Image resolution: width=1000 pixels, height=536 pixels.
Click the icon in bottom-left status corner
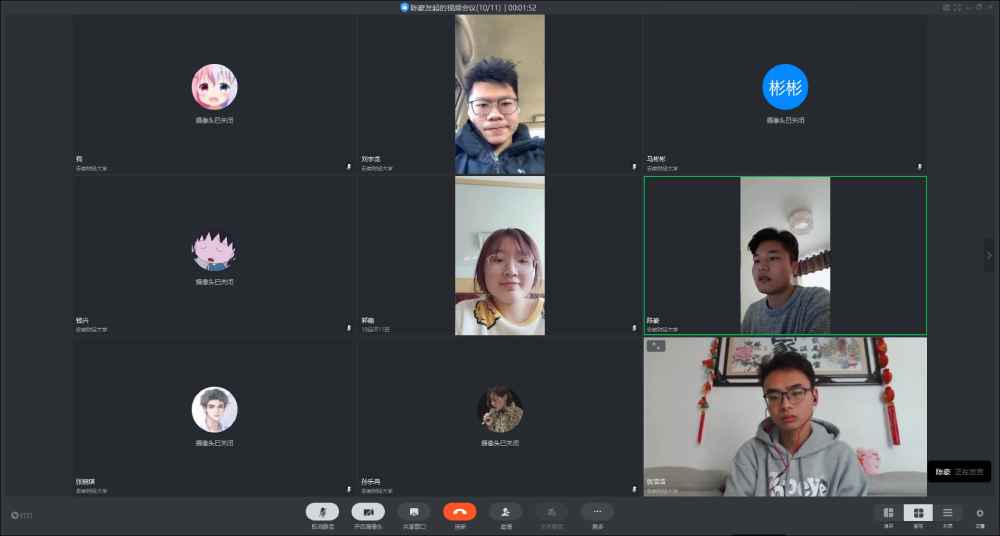15,516
